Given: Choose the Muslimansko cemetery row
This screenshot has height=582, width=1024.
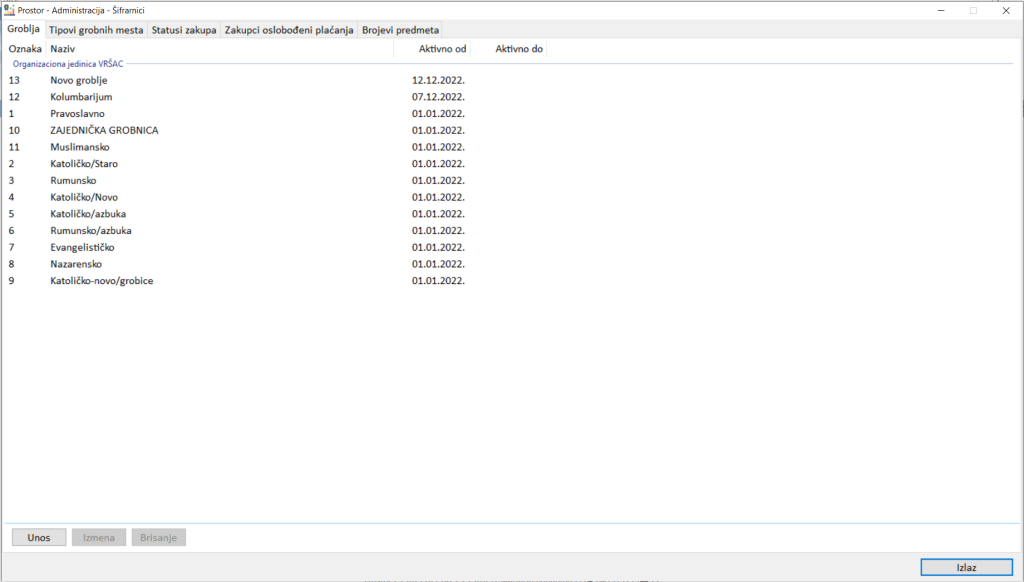Looking at the screenshot, I should [x=87, y=147].
